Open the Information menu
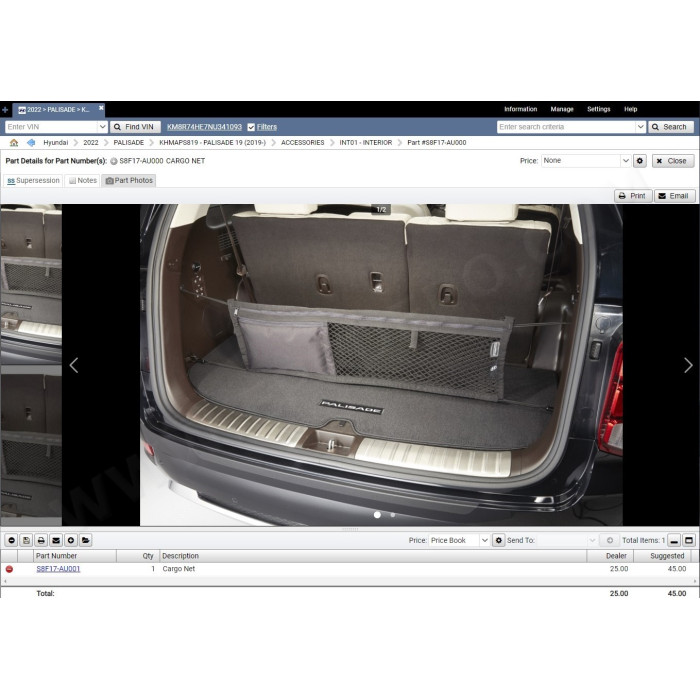Image resolution: width=700 pixels, height=700 pixels. pyautogui.click(x=521, y=109)
